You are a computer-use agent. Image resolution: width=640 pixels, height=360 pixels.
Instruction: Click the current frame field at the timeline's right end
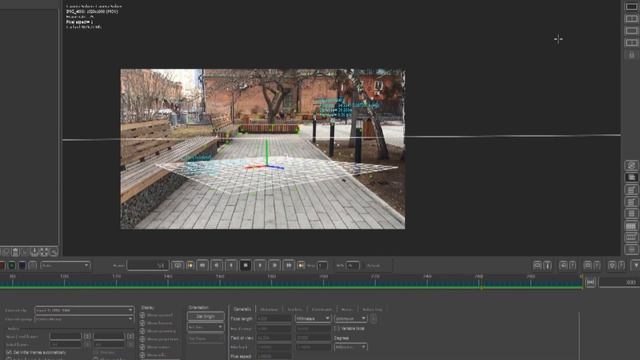(619, 282)
